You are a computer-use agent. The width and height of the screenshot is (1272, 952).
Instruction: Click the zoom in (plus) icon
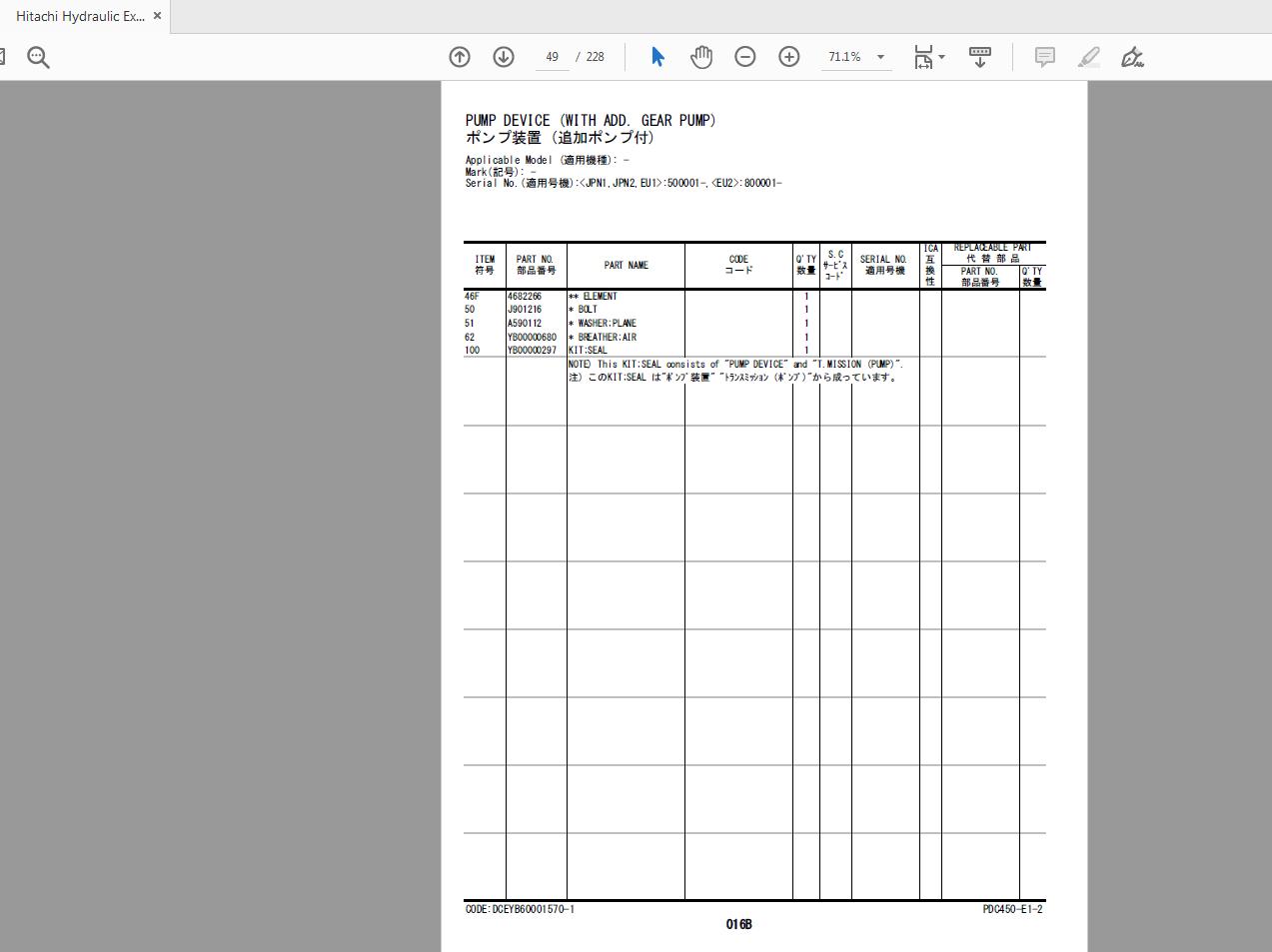[789, 57]
